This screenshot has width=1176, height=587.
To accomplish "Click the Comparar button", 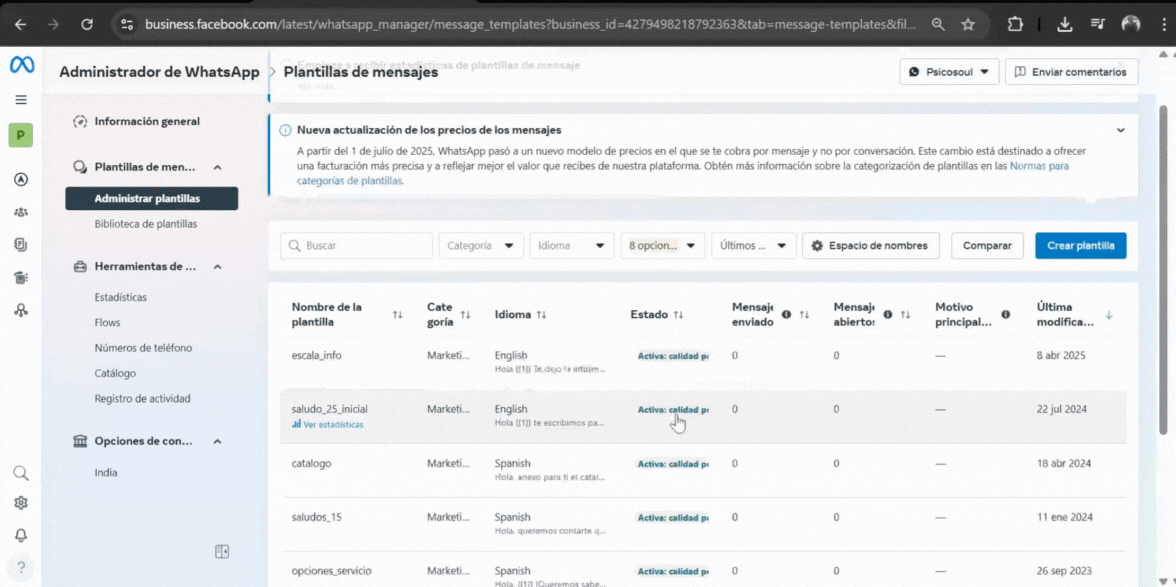I will pos(987,245).
